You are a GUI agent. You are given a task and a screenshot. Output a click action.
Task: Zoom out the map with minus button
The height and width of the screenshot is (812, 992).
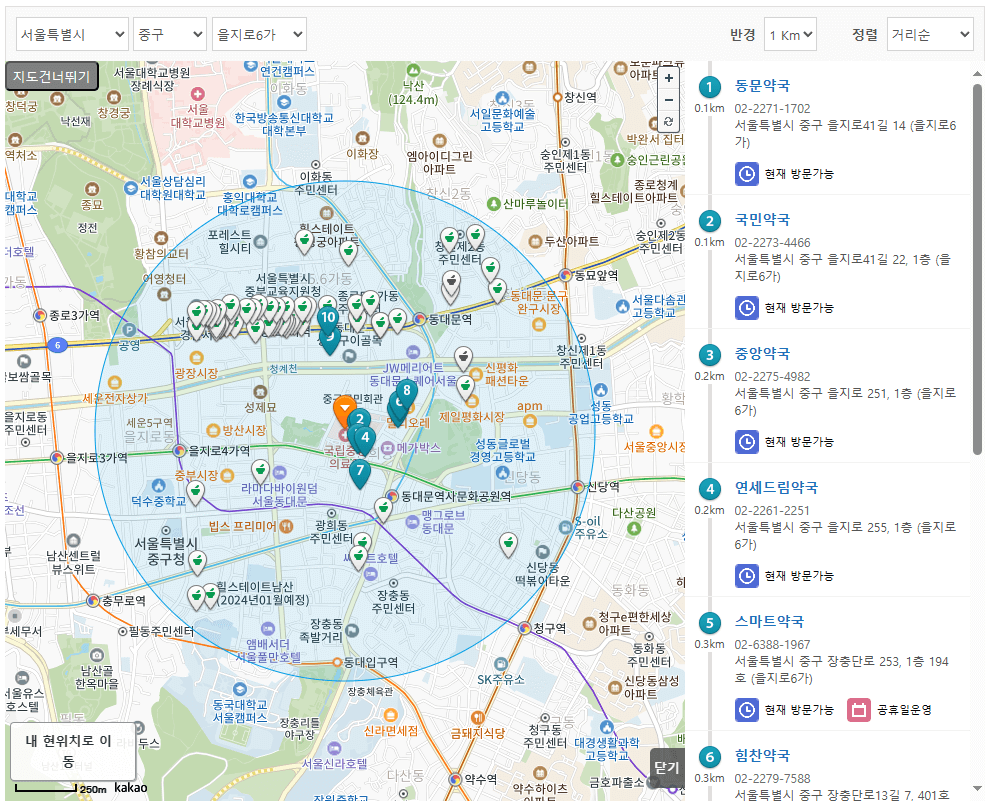[669, 100]
